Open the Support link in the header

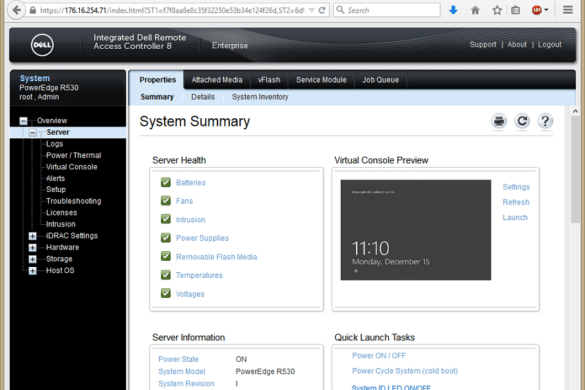pos(483,44)
